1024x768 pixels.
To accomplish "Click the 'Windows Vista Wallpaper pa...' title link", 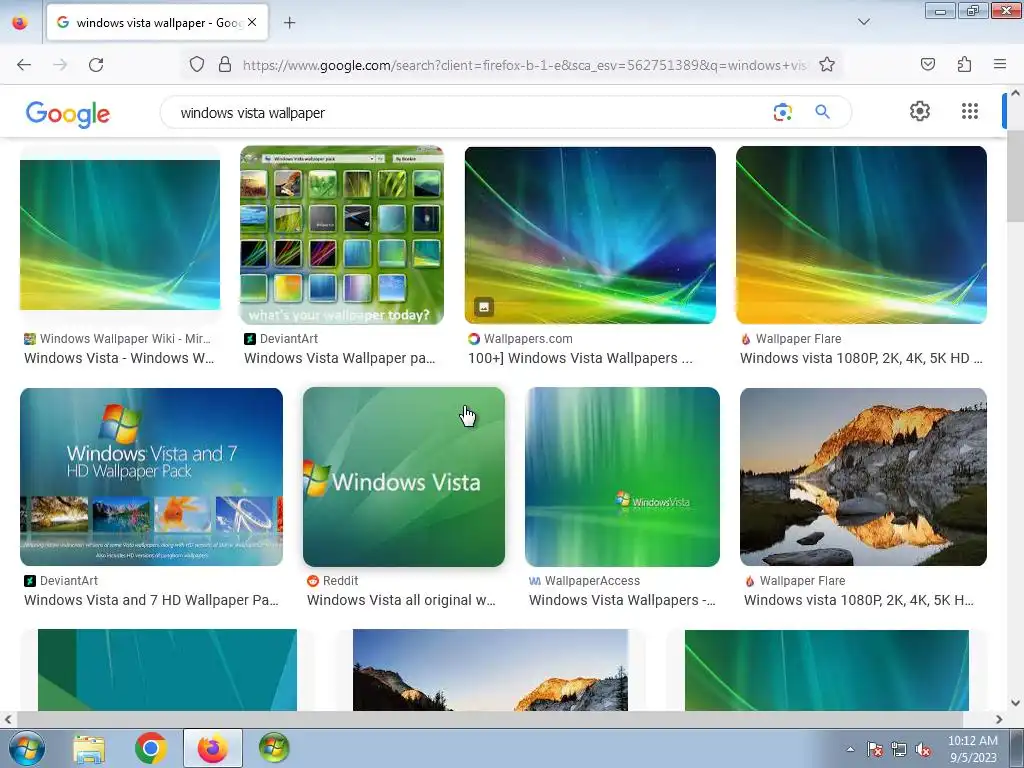I will (340, 359).
